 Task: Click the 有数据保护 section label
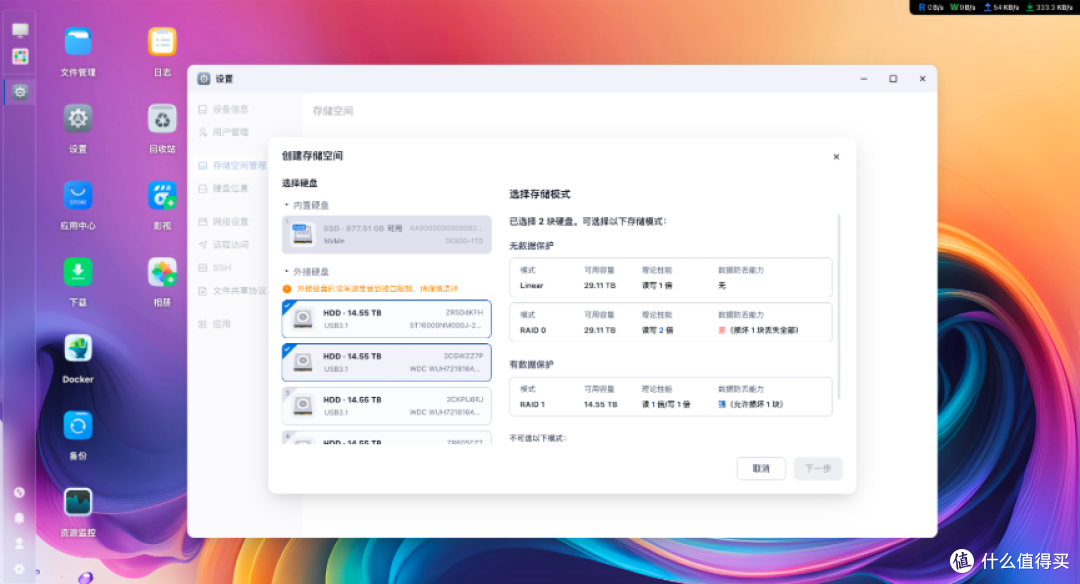point(531,364)
